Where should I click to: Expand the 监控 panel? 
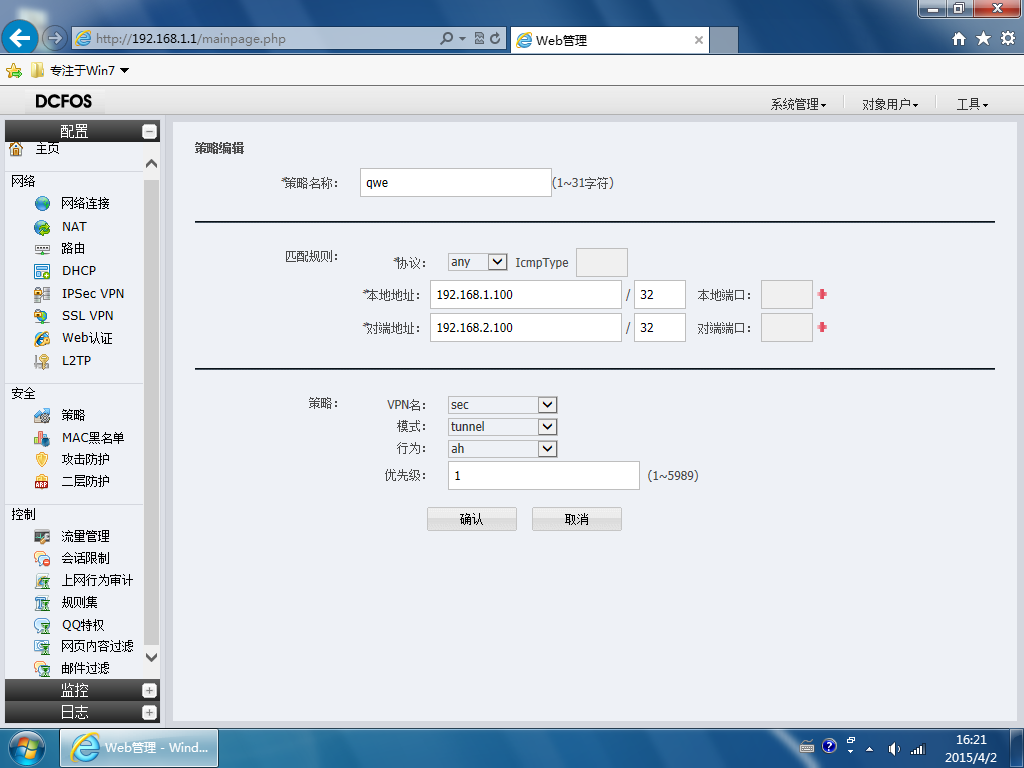(x=150, y=690)
